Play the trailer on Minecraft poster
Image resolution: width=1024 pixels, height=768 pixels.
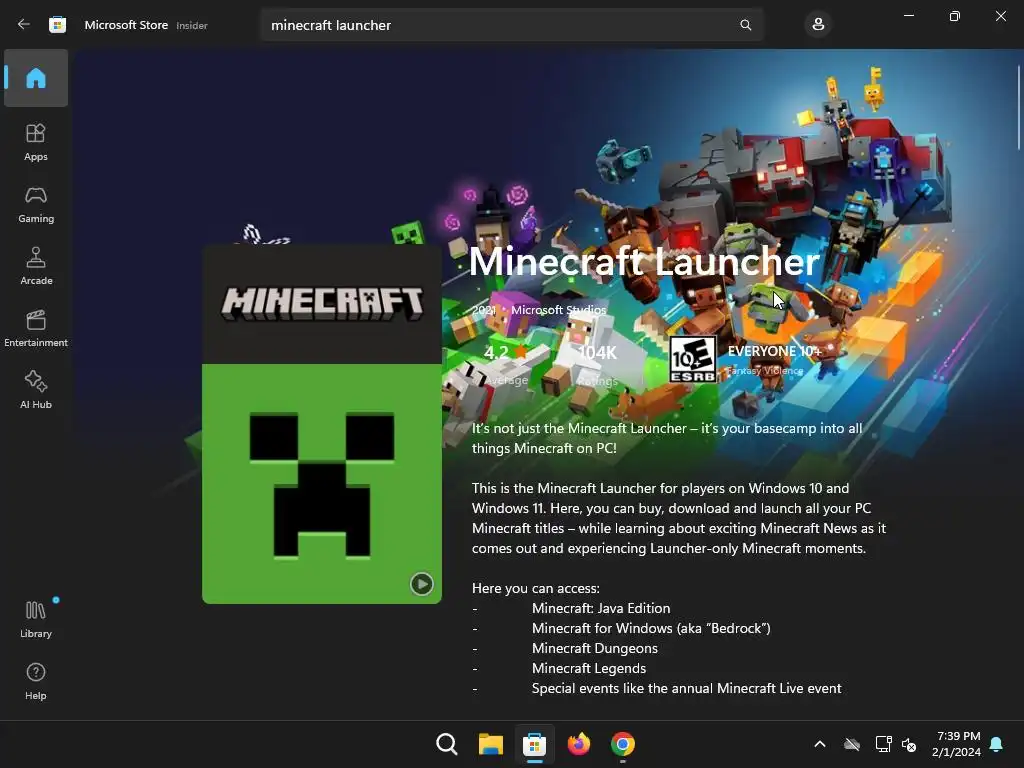coord(421,583)
